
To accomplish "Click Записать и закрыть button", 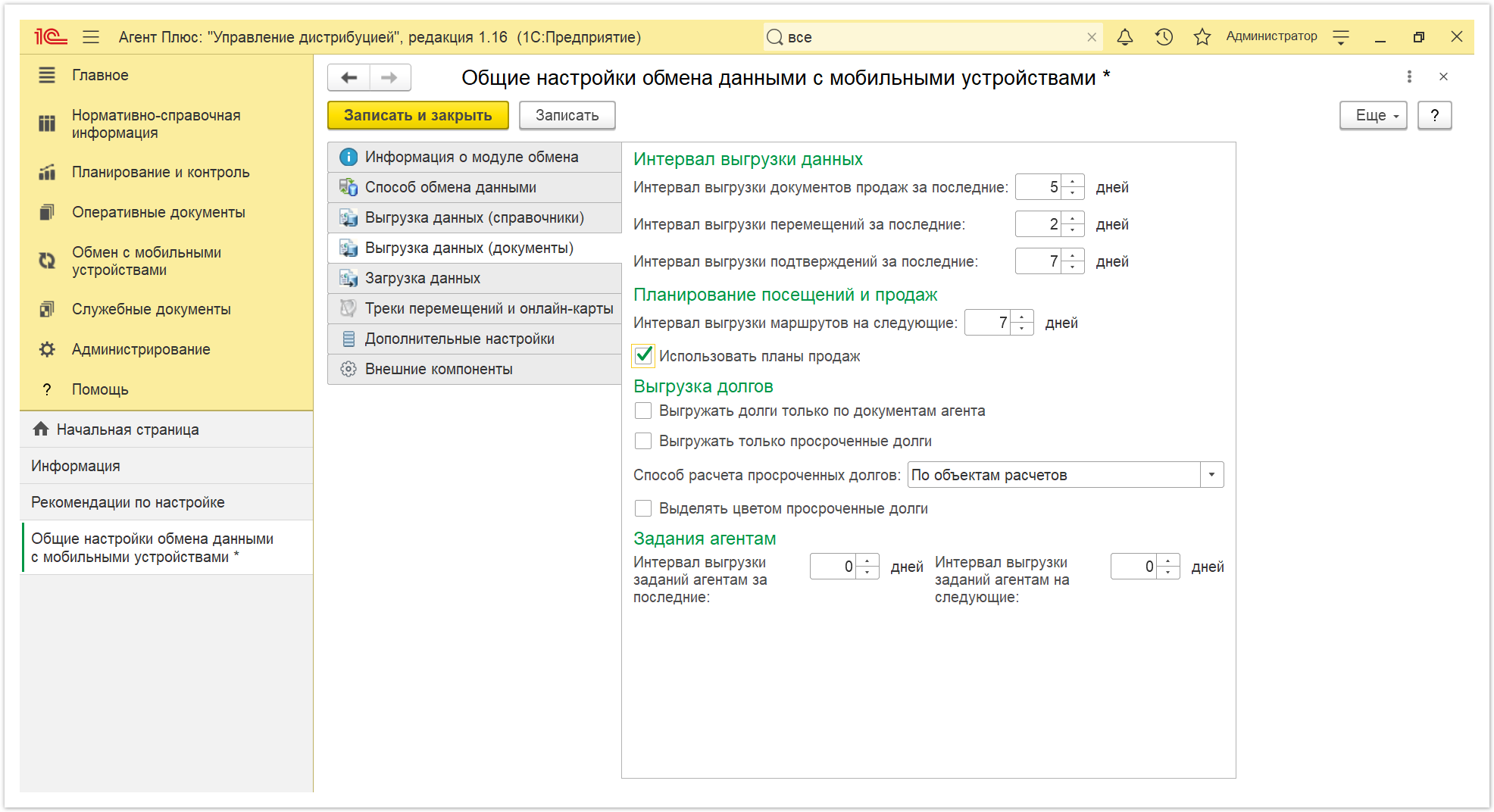I will (418, 115).
